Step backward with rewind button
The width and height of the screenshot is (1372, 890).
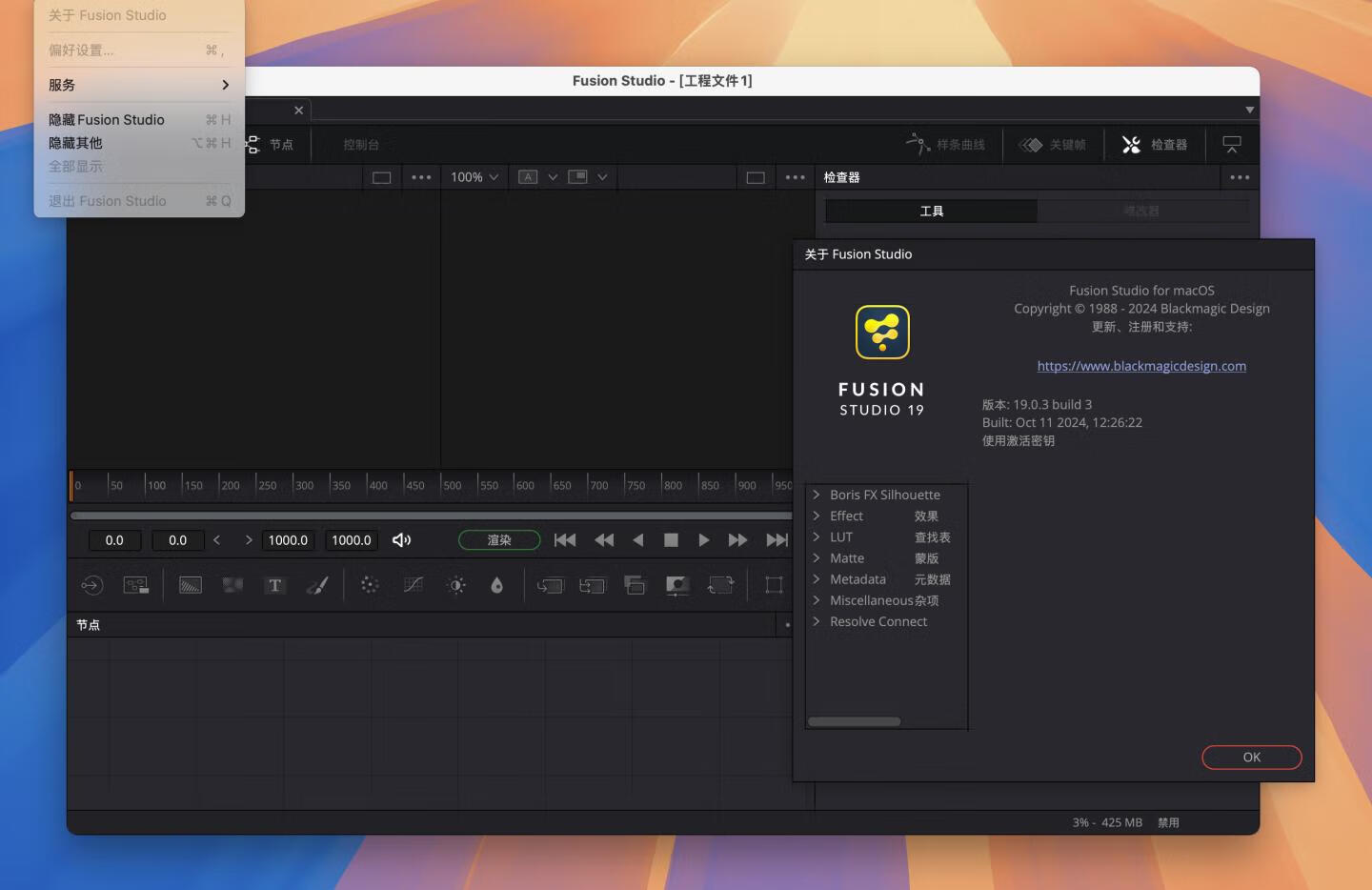point(604,540)
